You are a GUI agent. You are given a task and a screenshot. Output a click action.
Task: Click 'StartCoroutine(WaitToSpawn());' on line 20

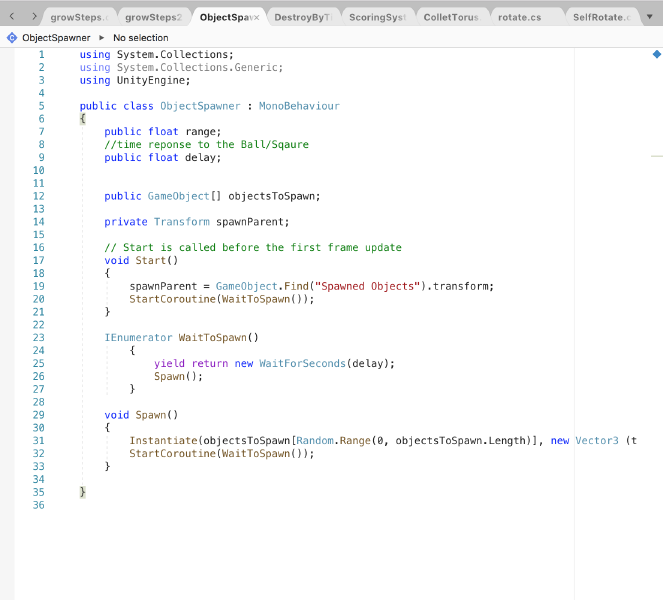point(222,299)
